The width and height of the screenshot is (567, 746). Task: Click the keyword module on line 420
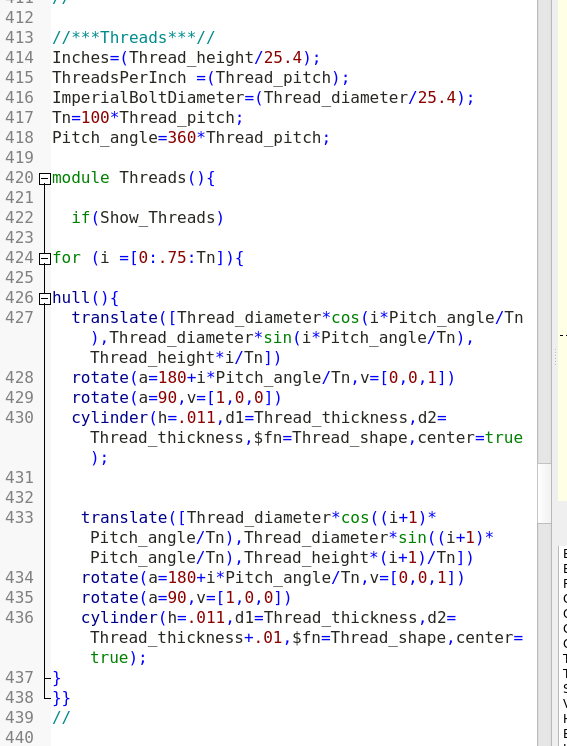point(81,177)
